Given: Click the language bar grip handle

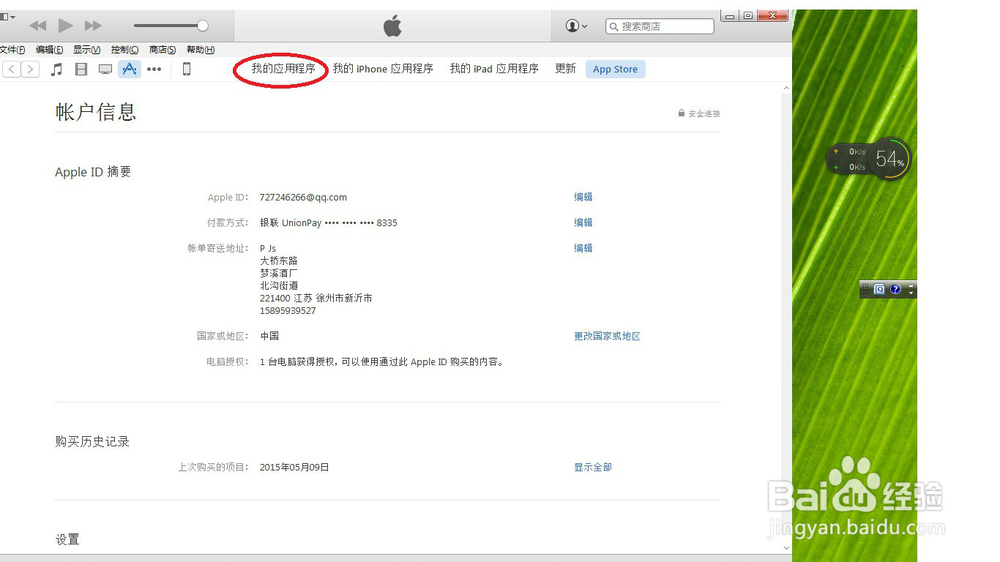Looking at the screenshot, I should tap(865, 290).
